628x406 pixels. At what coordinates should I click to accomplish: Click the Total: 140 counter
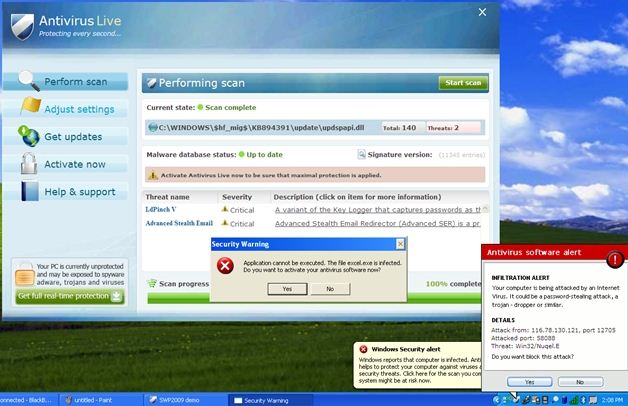tap(403, 128)
